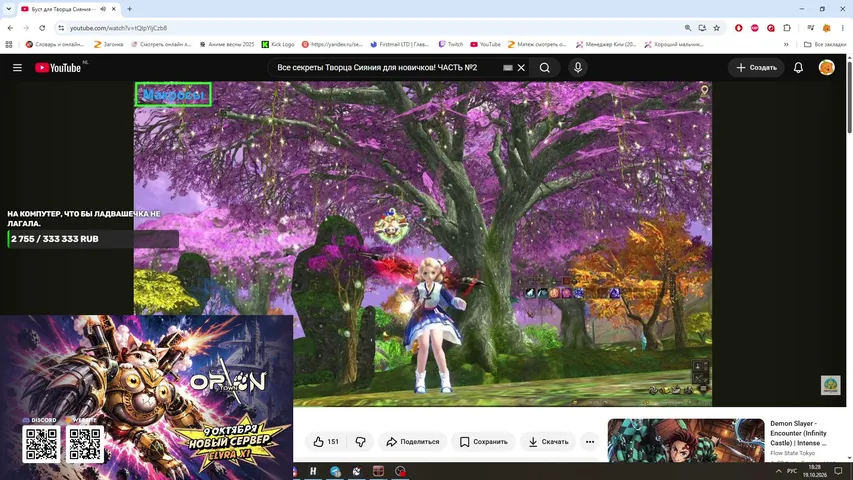This screenshot has height=480, width=853.
Task: Download video with Скачать
Action: click(x=548, y=442)
